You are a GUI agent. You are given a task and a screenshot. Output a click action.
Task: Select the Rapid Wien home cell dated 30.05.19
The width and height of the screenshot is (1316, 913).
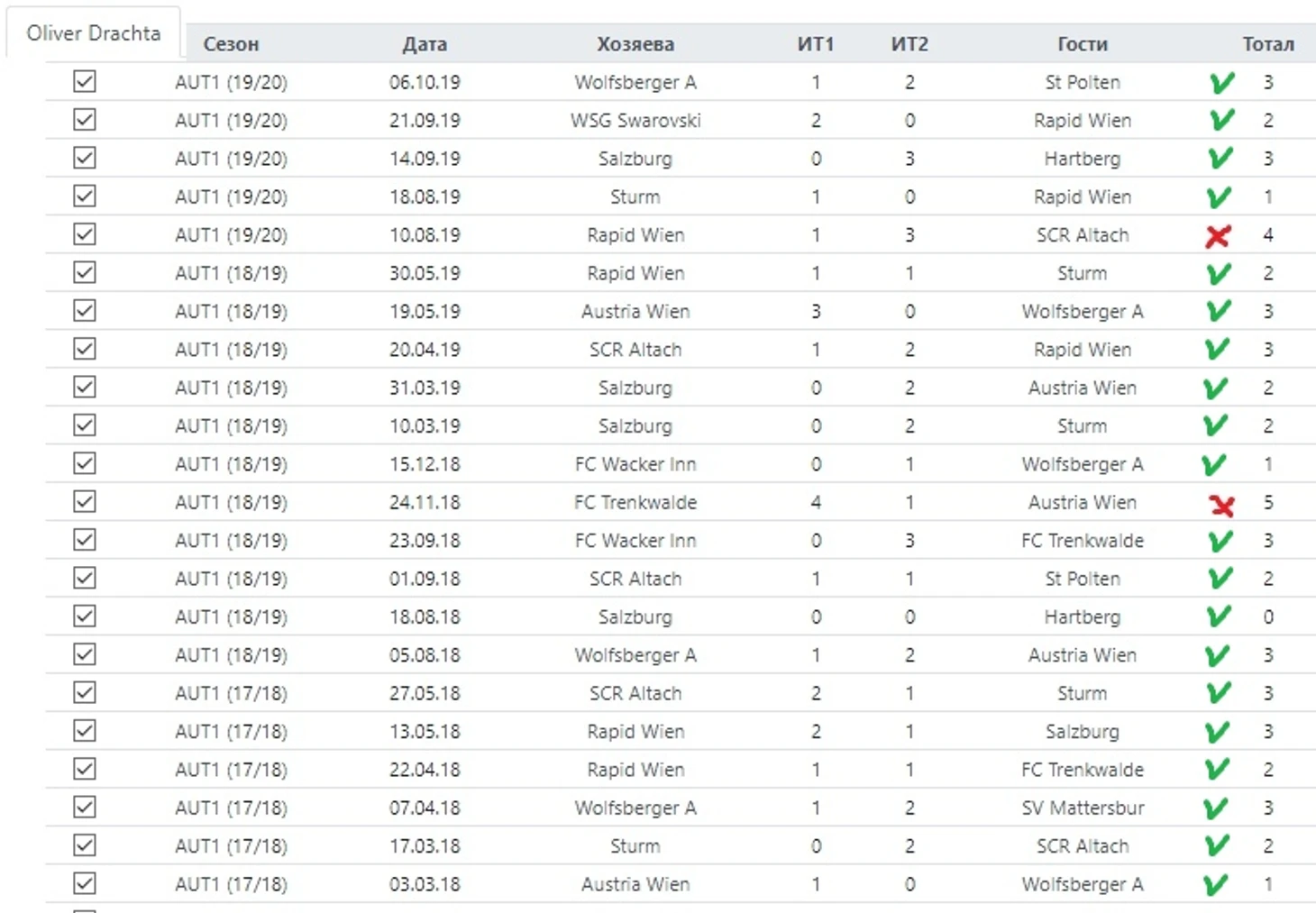coord(635,274)
